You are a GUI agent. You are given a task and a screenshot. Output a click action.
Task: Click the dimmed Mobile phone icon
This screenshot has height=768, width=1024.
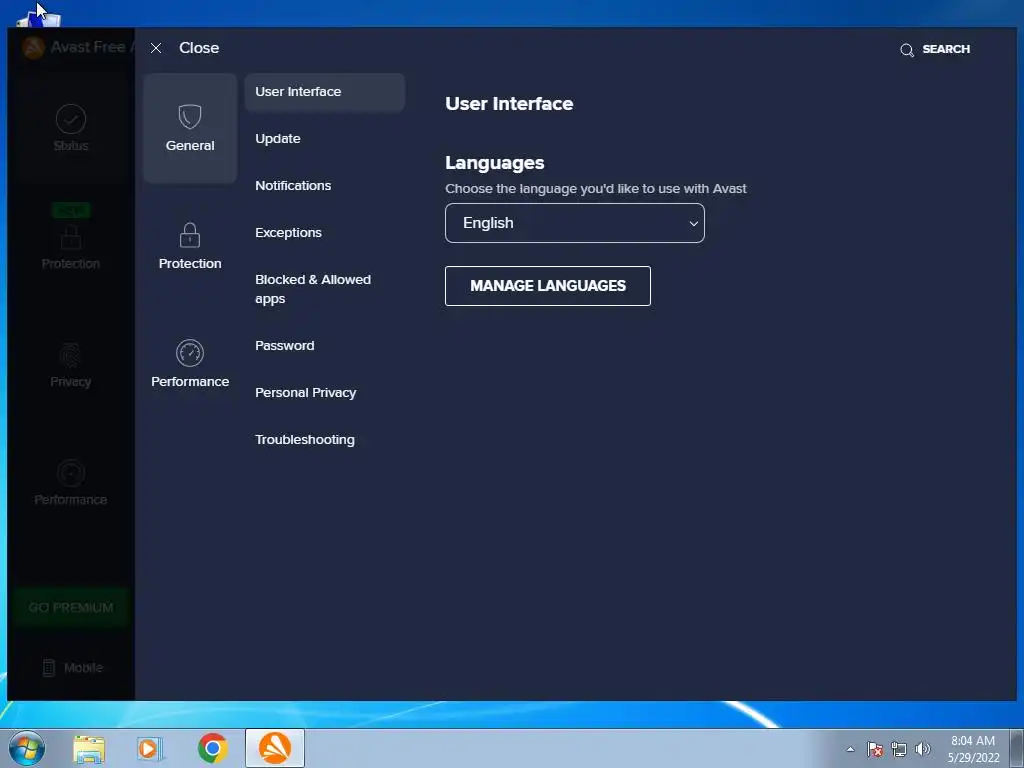pyautogui.click(x=48, y=668)
